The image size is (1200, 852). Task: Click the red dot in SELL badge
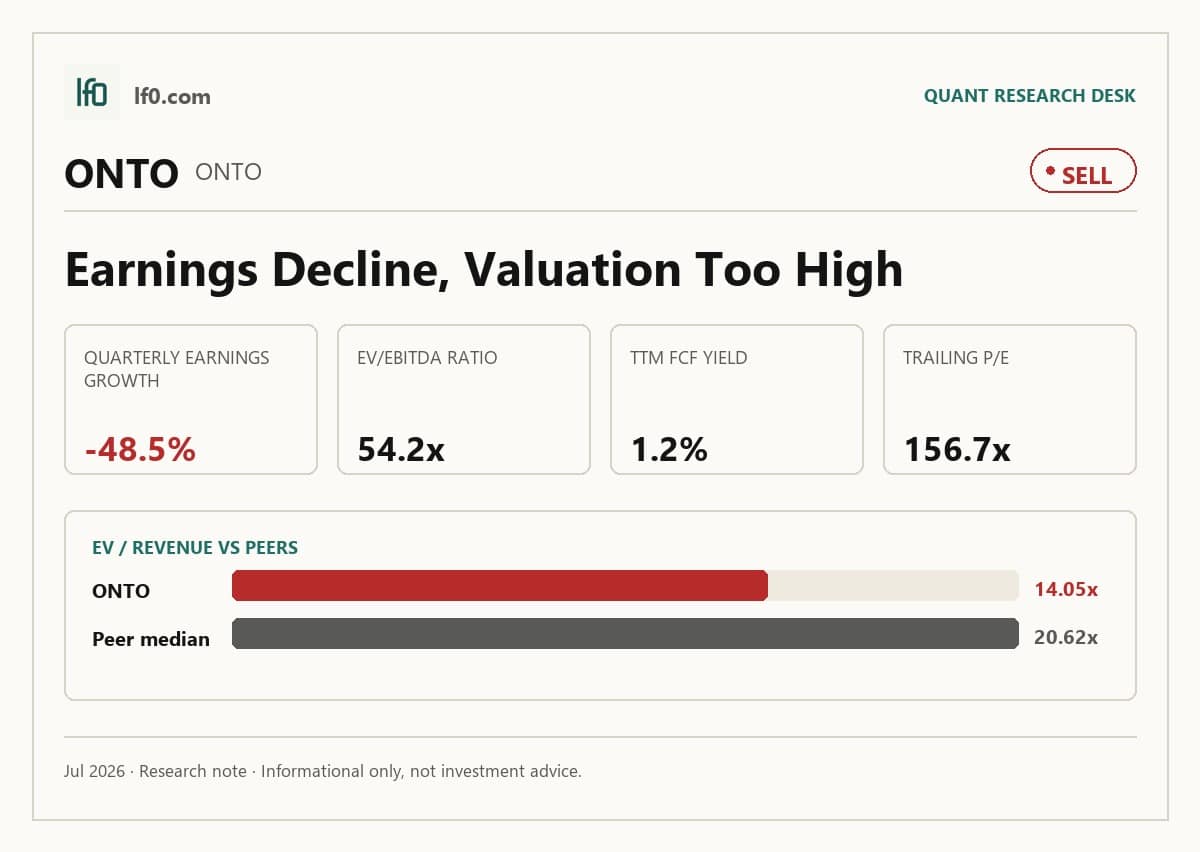click(1050, 171)
